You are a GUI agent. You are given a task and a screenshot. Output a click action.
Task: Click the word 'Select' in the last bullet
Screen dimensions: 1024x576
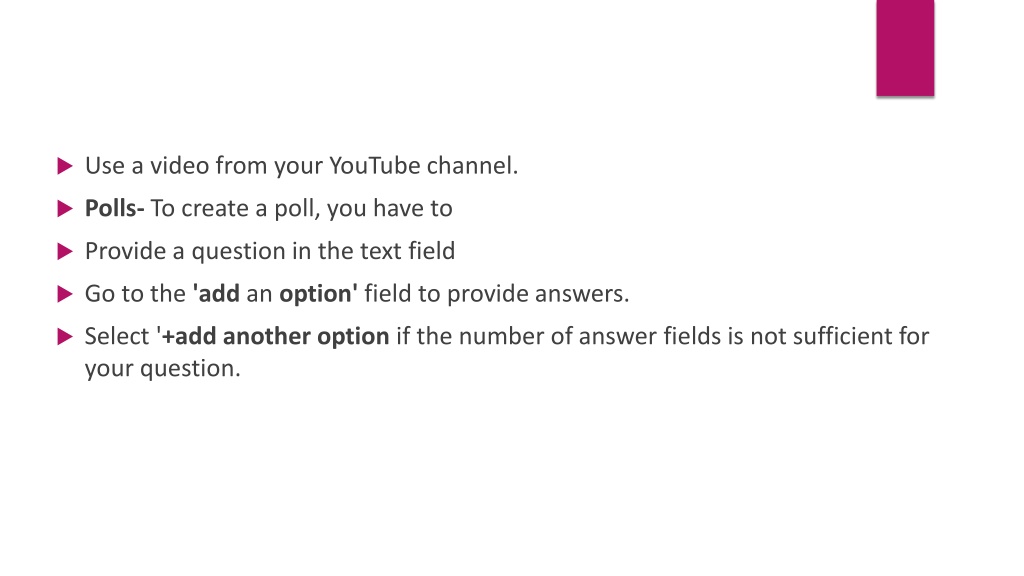click(117, 336)
